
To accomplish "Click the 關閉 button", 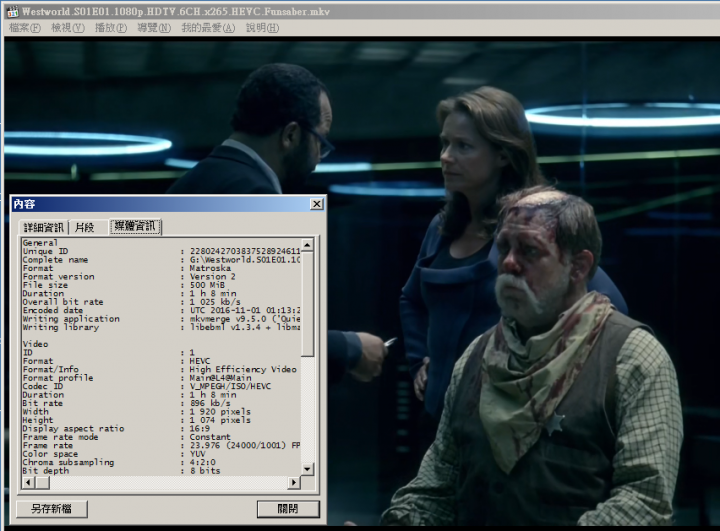I will coord(288,508).
